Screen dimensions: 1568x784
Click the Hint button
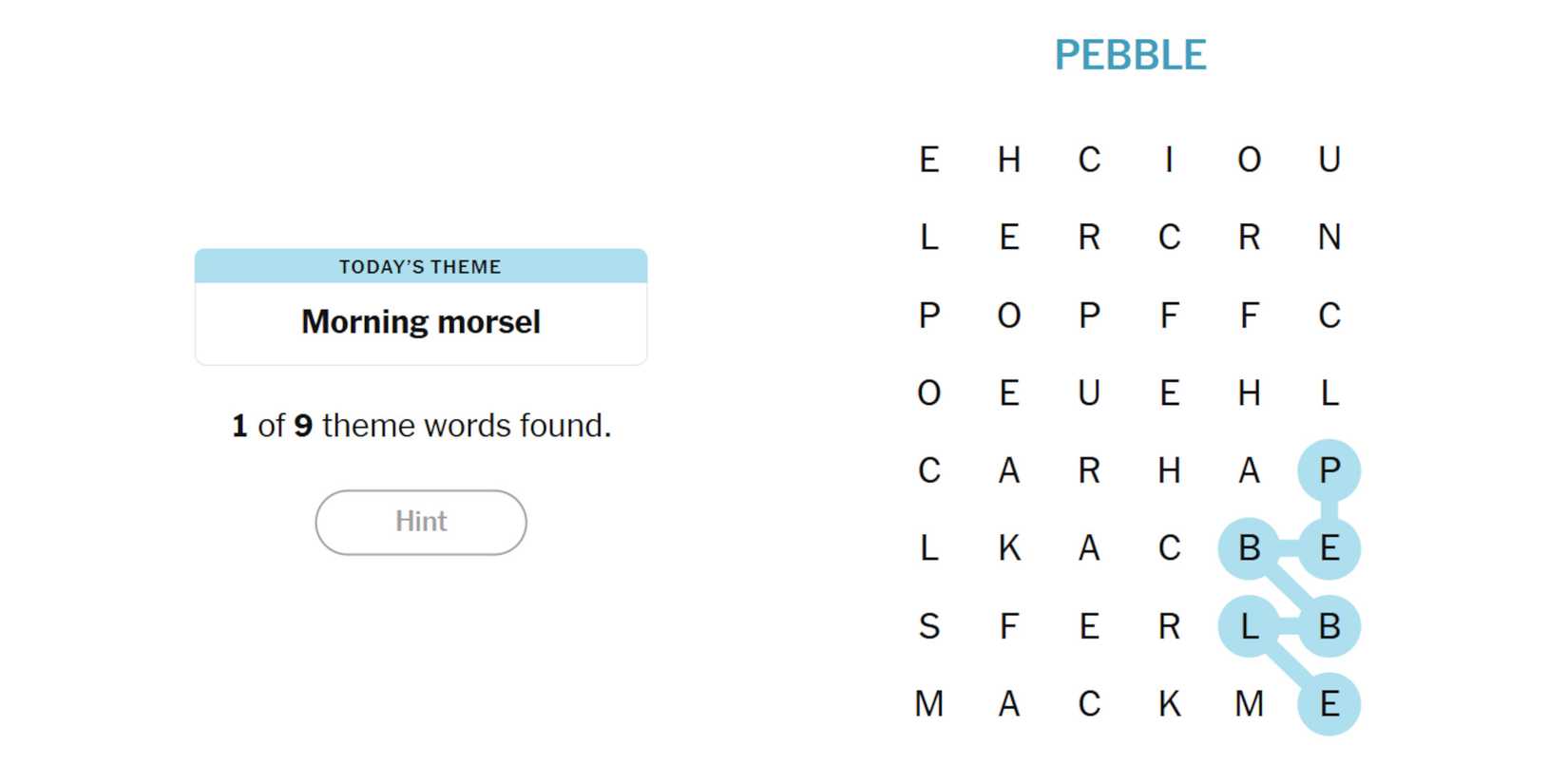(421, 522)
